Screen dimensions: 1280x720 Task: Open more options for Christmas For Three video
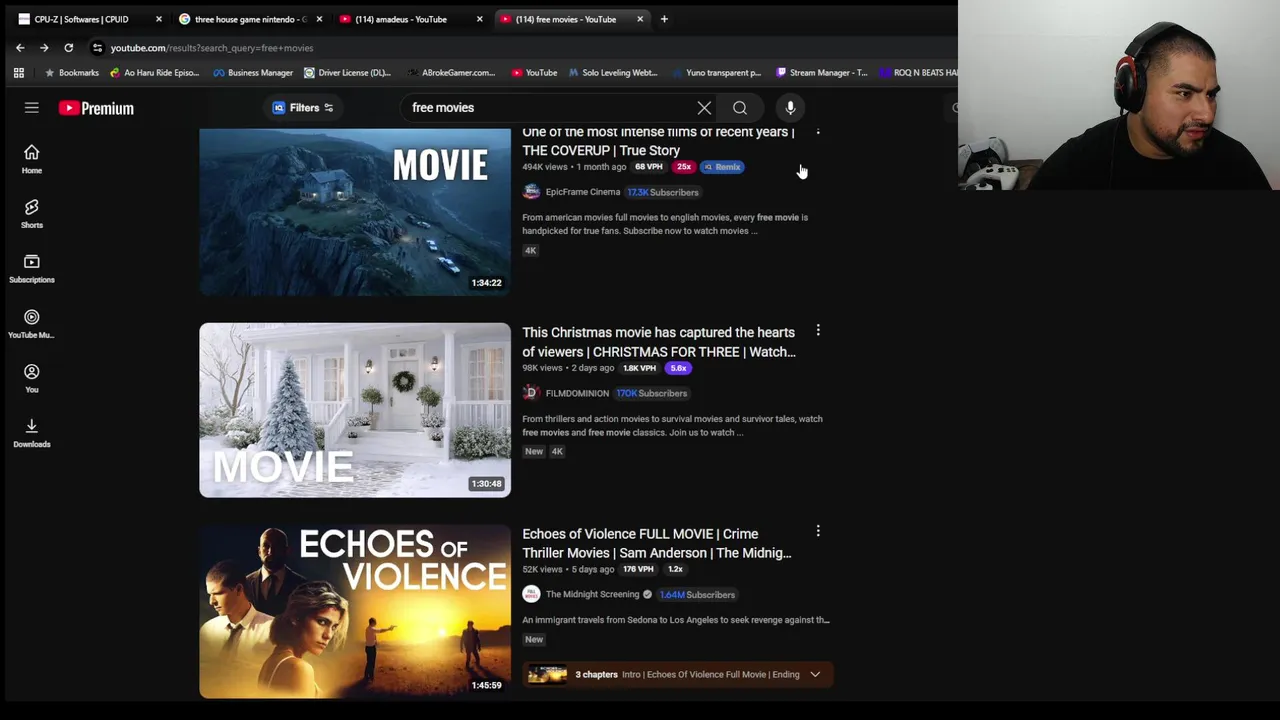click(x=818, y=330)
